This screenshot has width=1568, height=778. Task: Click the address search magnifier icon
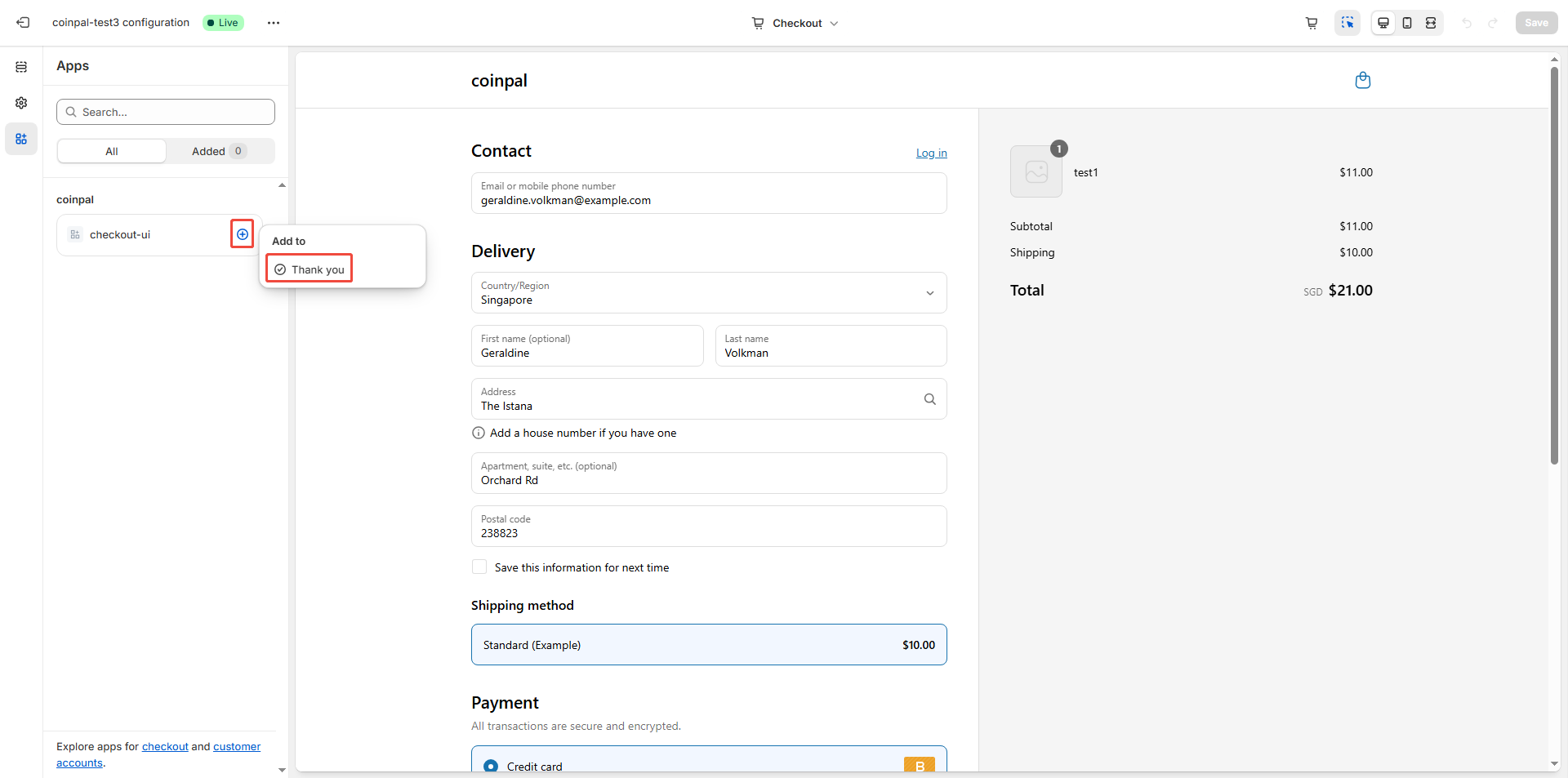tap(929, 399)
